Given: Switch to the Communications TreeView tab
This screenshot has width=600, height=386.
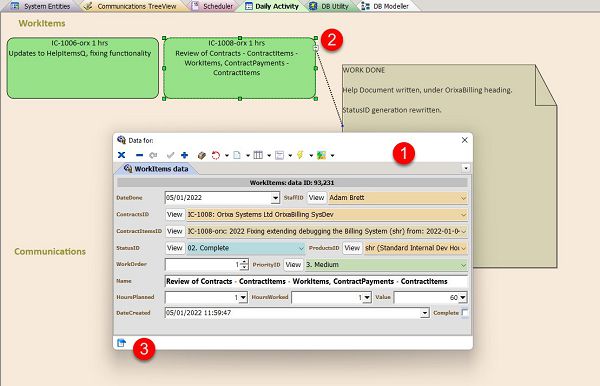Looking at the screenshot, I should (131, 6).
